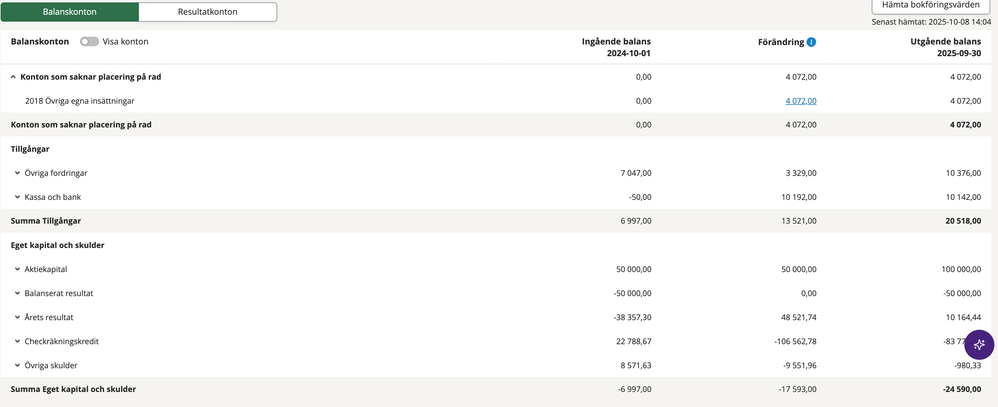This screenshot has height=407, width=998.
Task: Expand the Övriga fordringar row
Action: (18, 173)
